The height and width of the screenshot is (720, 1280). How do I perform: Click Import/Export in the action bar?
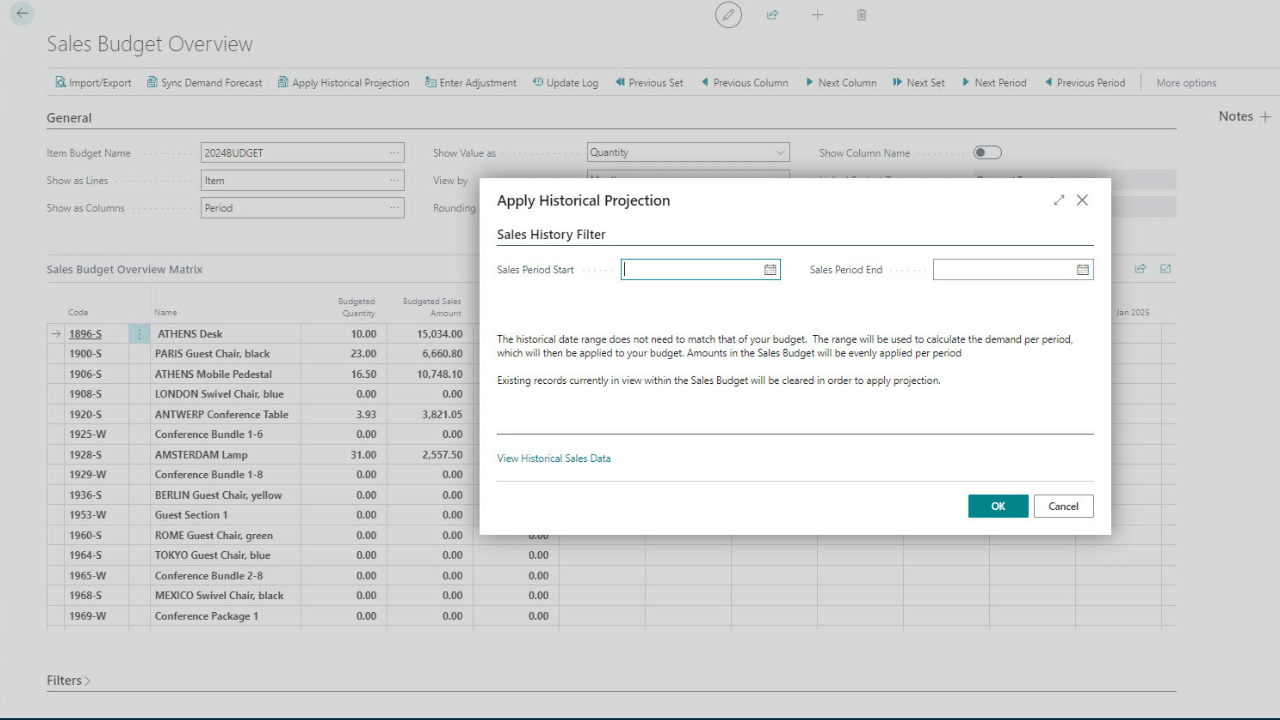pos(92,83)
